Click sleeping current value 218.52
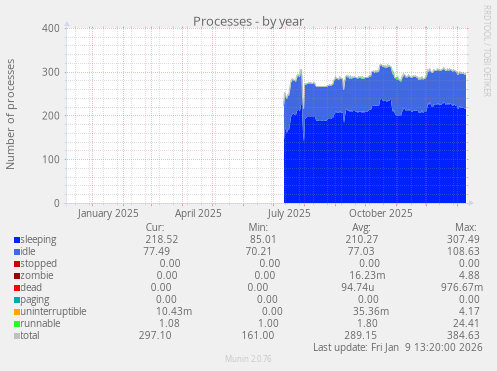 pos(162,239)
